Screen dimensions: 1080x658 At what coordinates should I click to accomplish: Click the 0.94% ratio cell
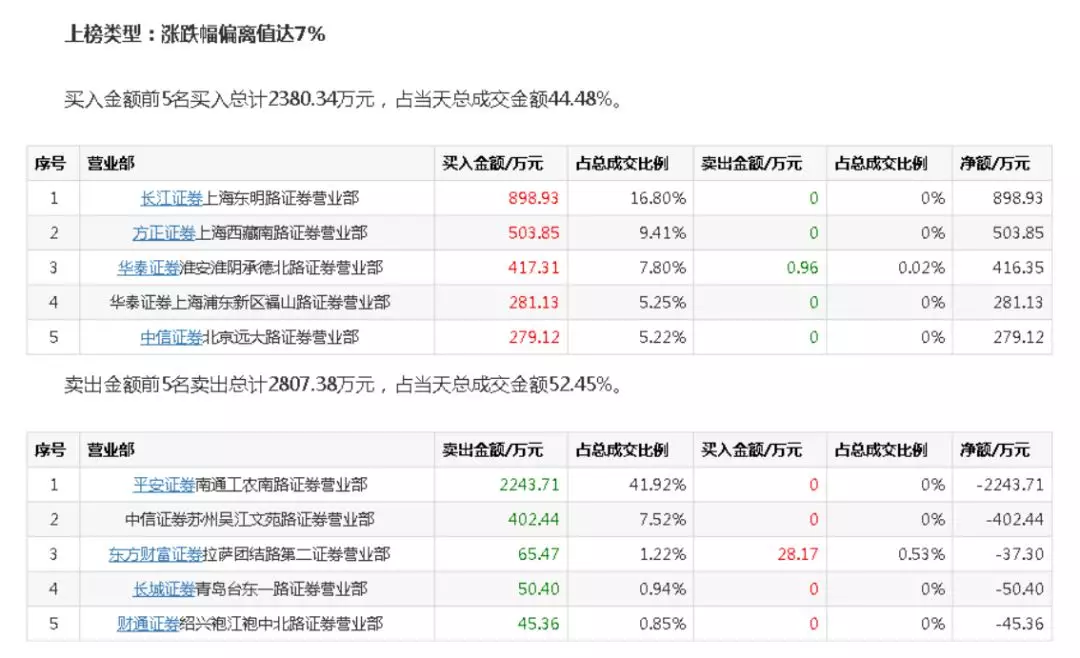tap(662, 589)
